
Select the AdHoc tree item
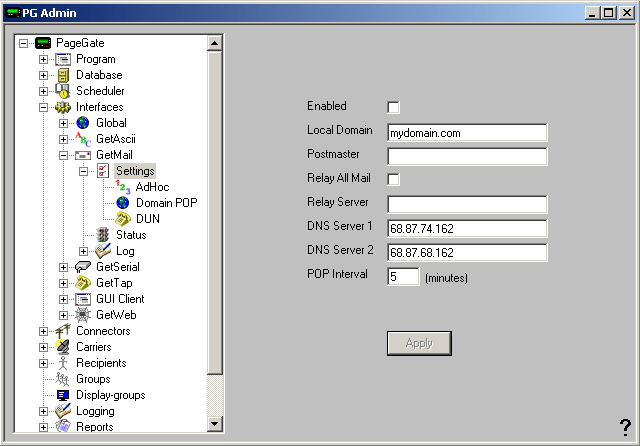click(152, 187)
